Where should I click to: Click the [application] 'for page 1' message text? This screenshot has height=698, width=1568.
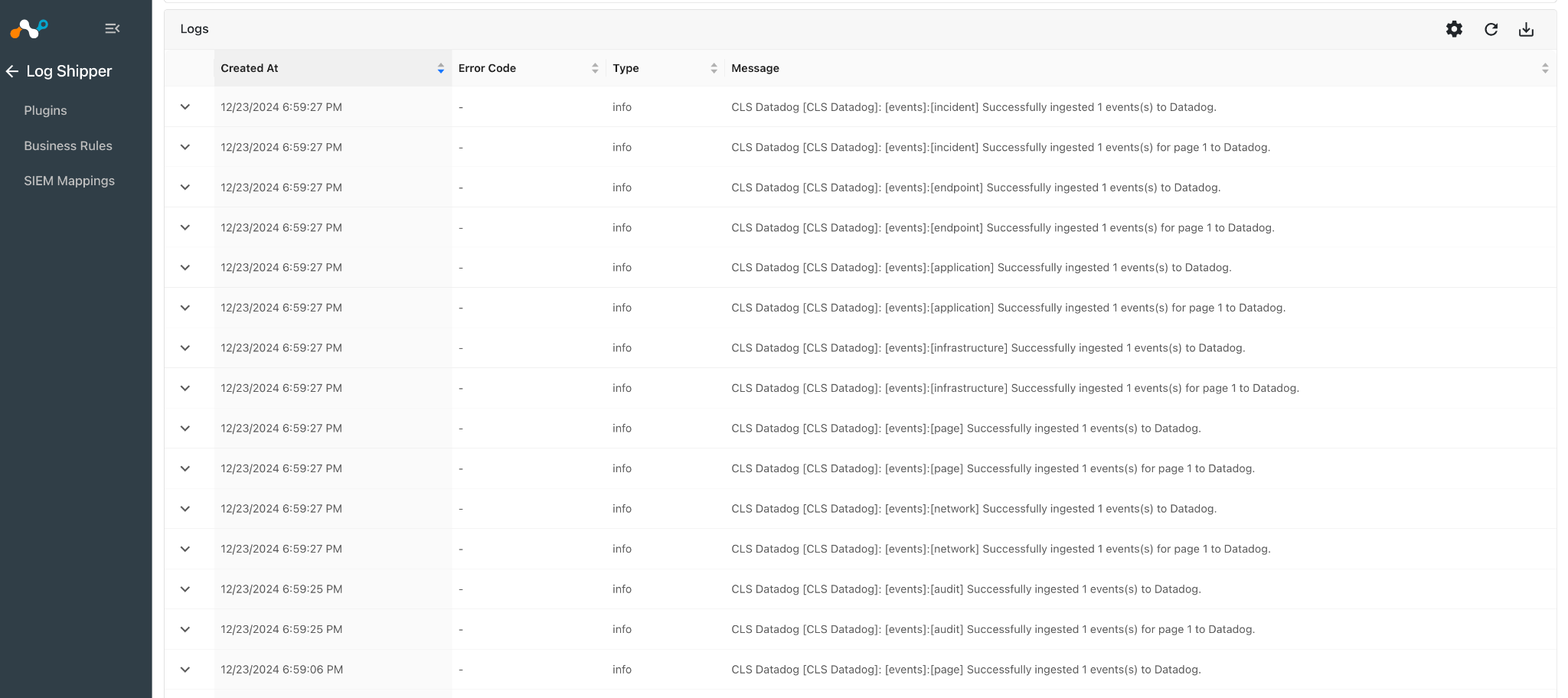click(x=1008, y=308)
